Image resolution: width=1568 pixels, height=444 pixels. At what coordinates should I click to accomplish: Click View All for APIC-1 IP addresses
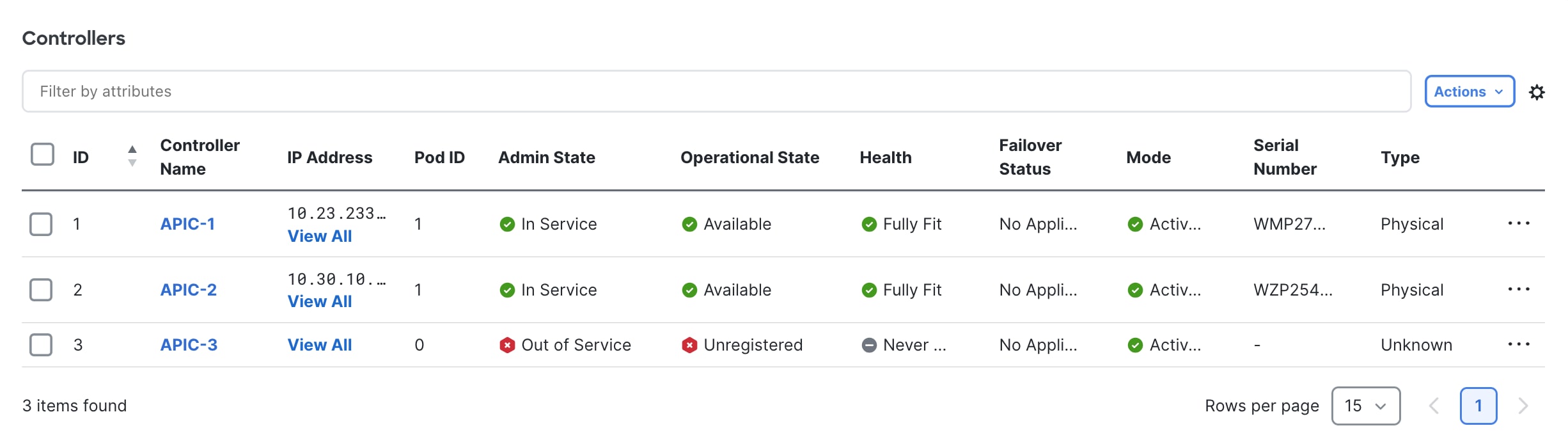tap(320, 236)
